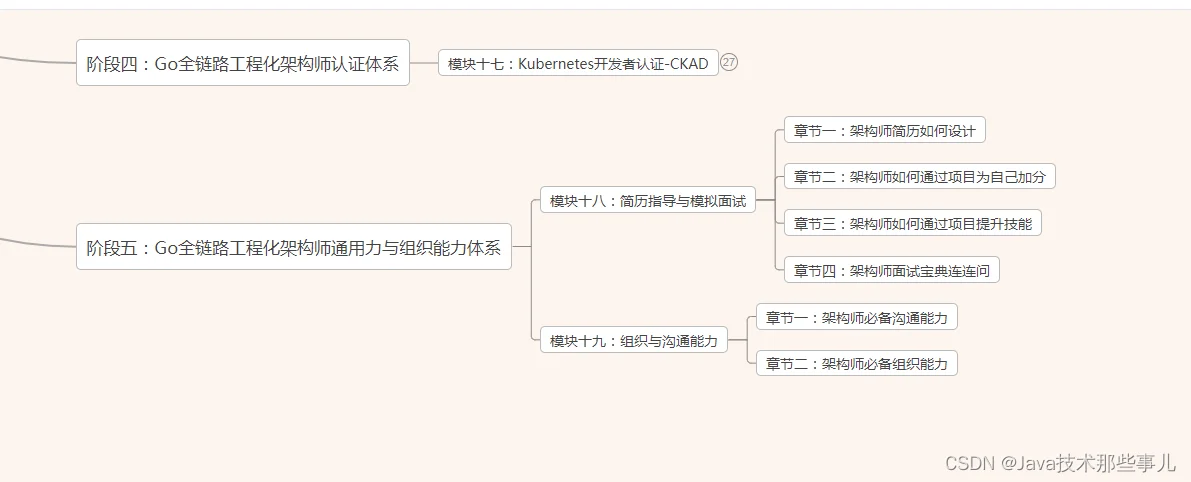Select 章节四 架构师面试宝典连连问

(892, 269)
